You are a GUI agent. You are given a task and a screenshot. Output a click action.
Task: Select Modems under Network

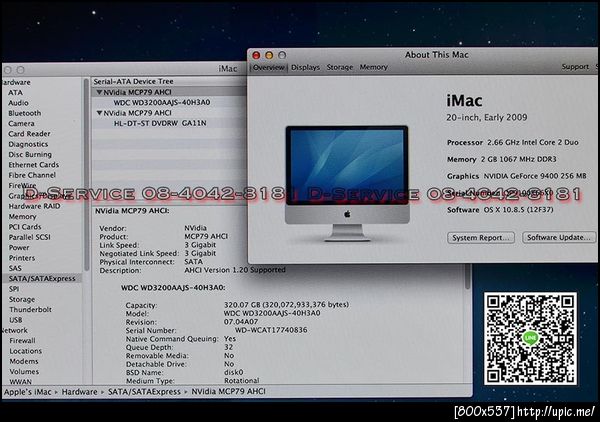(x=24, y=361)
